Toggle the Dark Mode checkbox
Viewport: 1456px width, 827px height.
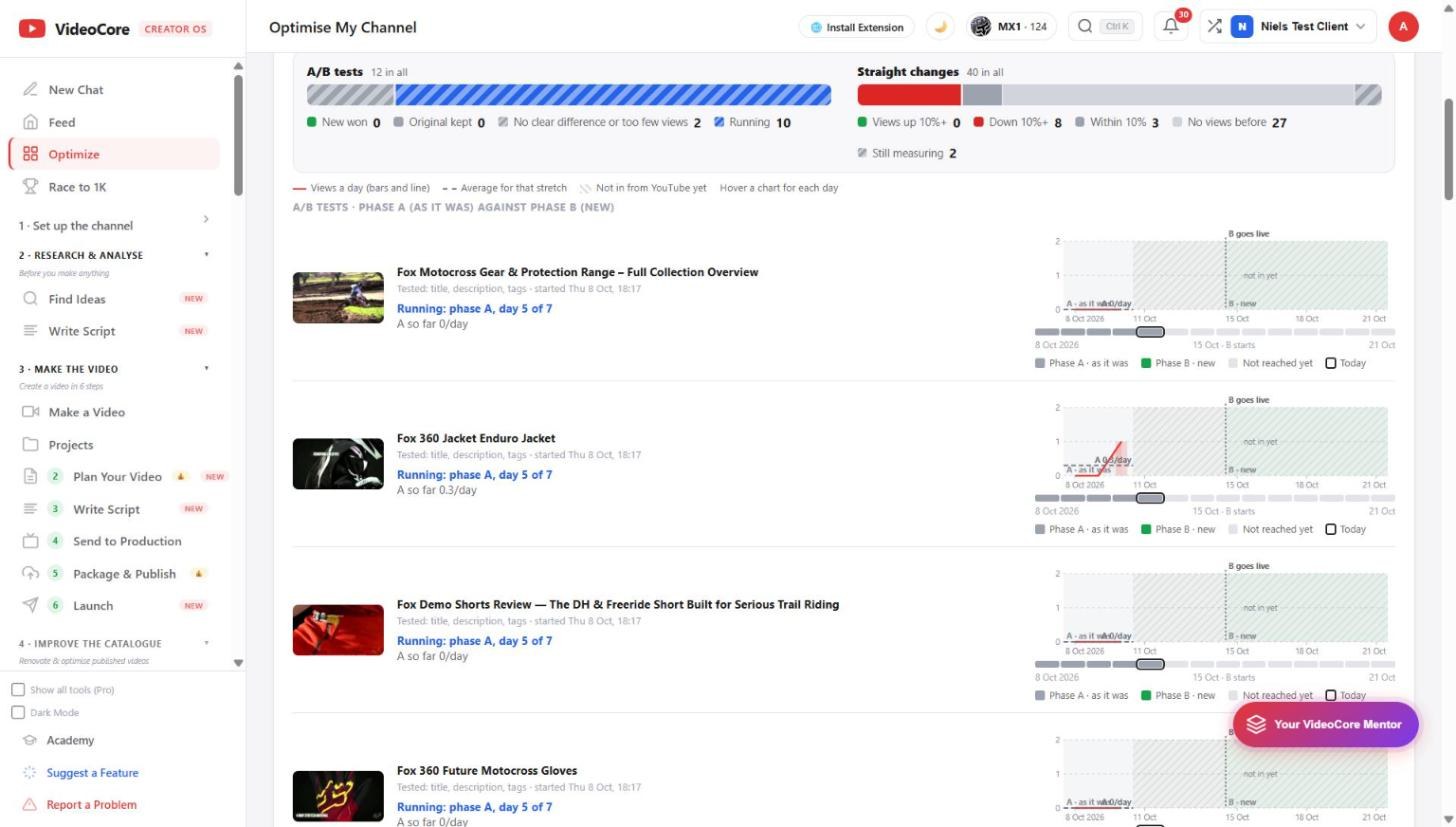tap(18, 713)
